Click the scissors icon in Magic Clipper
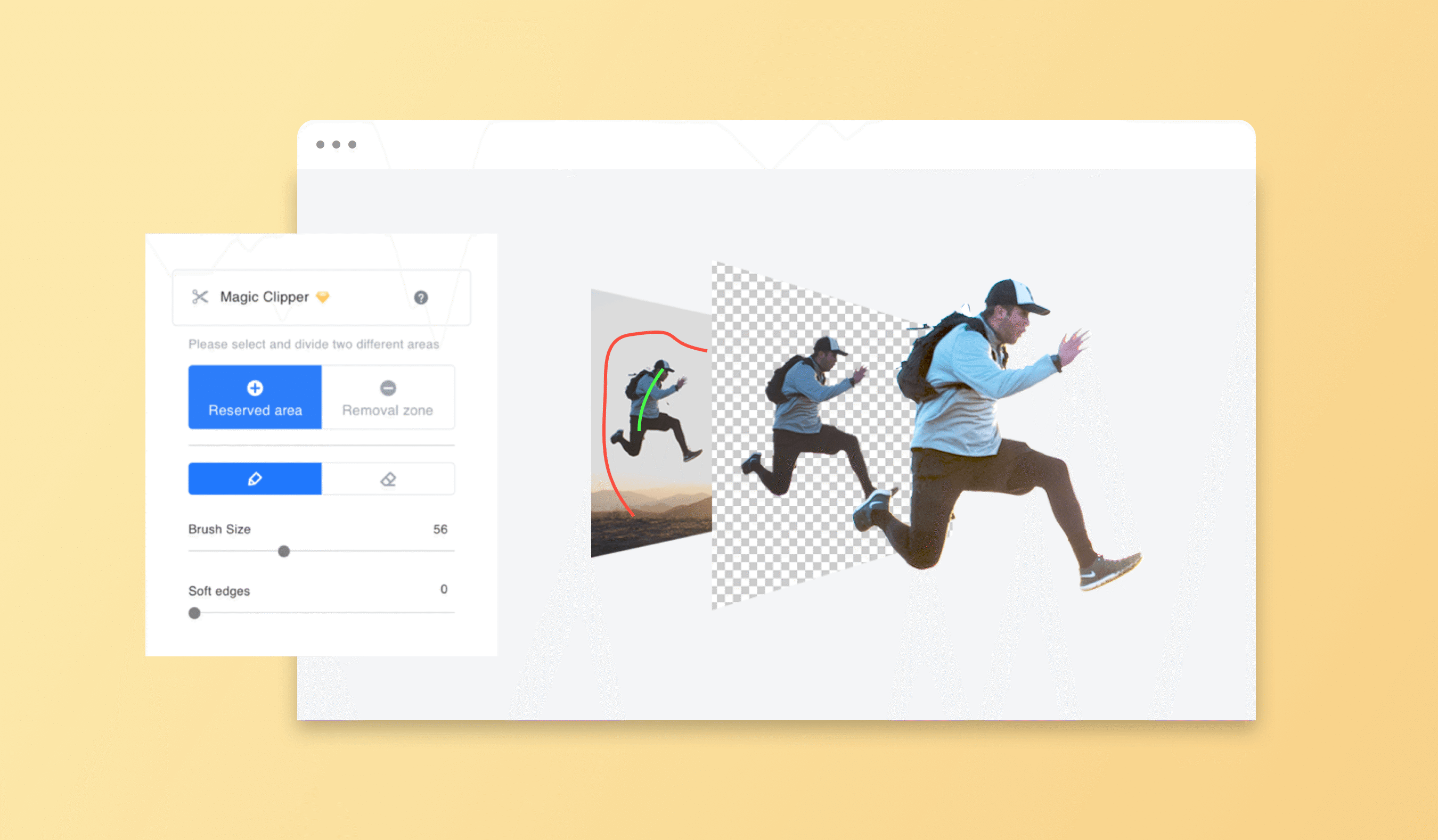This screenshot has width=1438, height=840. (200, 297)
